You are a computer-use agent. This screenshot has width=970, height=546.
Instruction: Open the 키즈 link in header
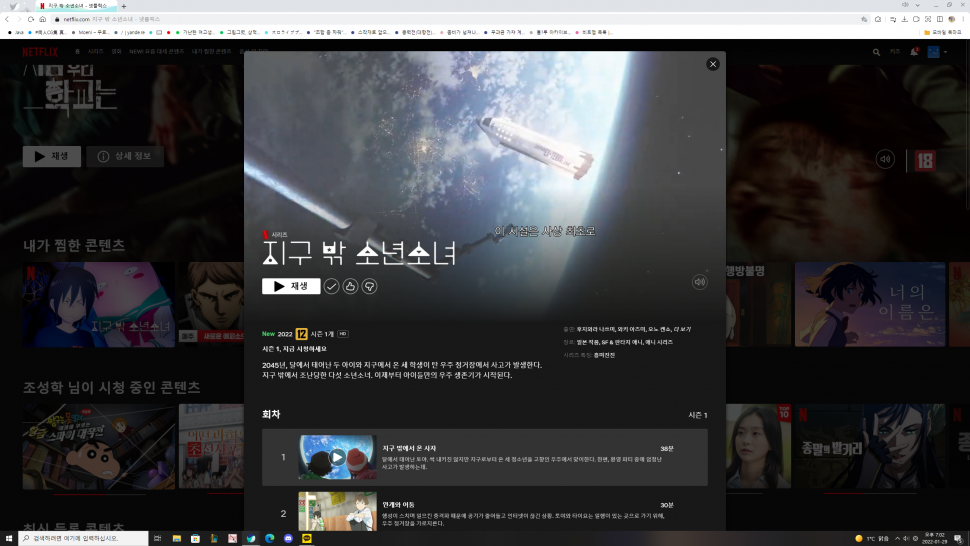click(x=895, y=52)
